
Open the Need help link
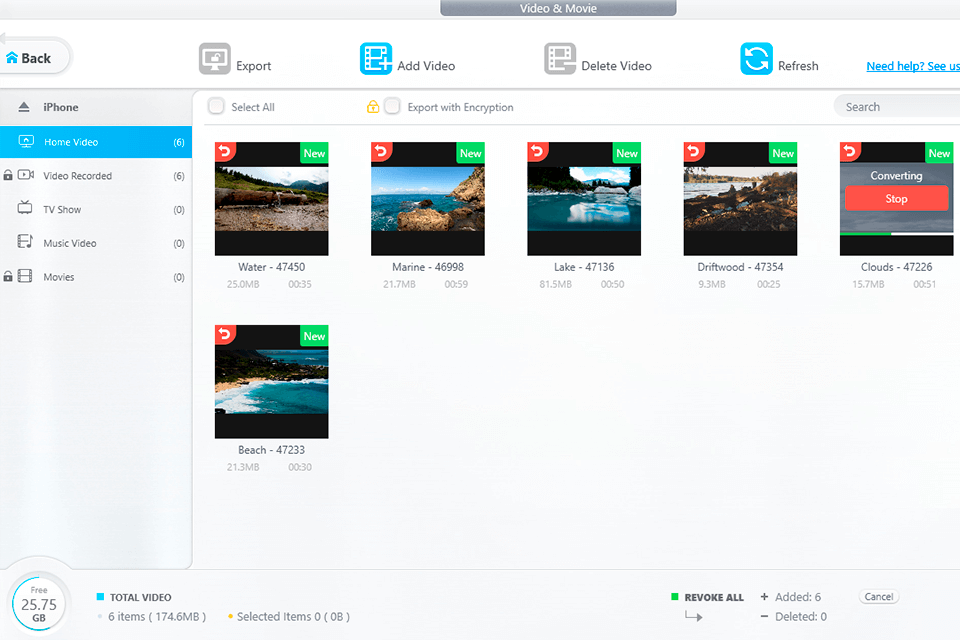[x=912, y=66]
